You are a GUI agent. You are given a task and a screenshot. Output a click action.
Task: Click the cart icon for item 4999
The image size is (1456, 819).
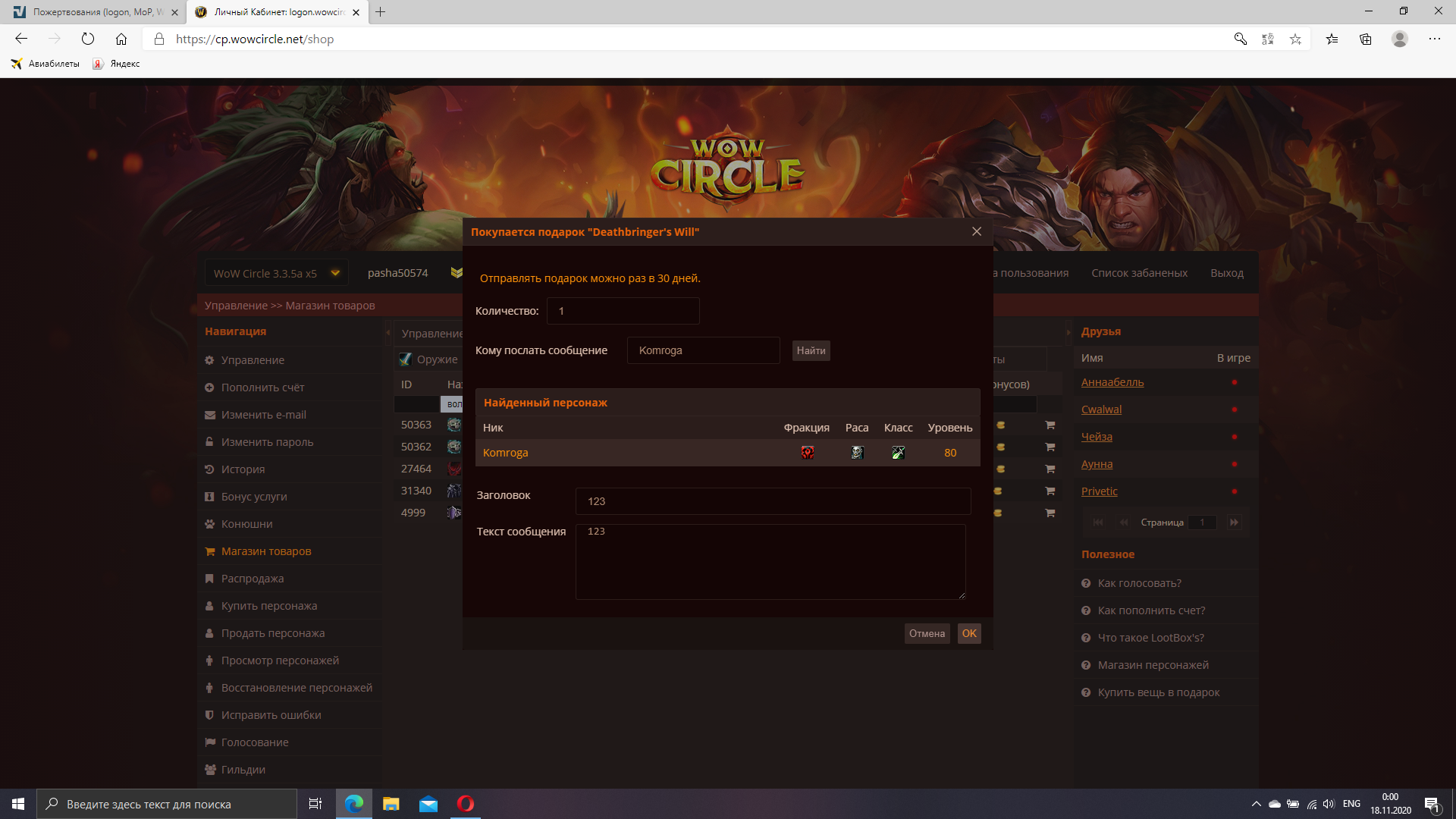[1050, 513]
